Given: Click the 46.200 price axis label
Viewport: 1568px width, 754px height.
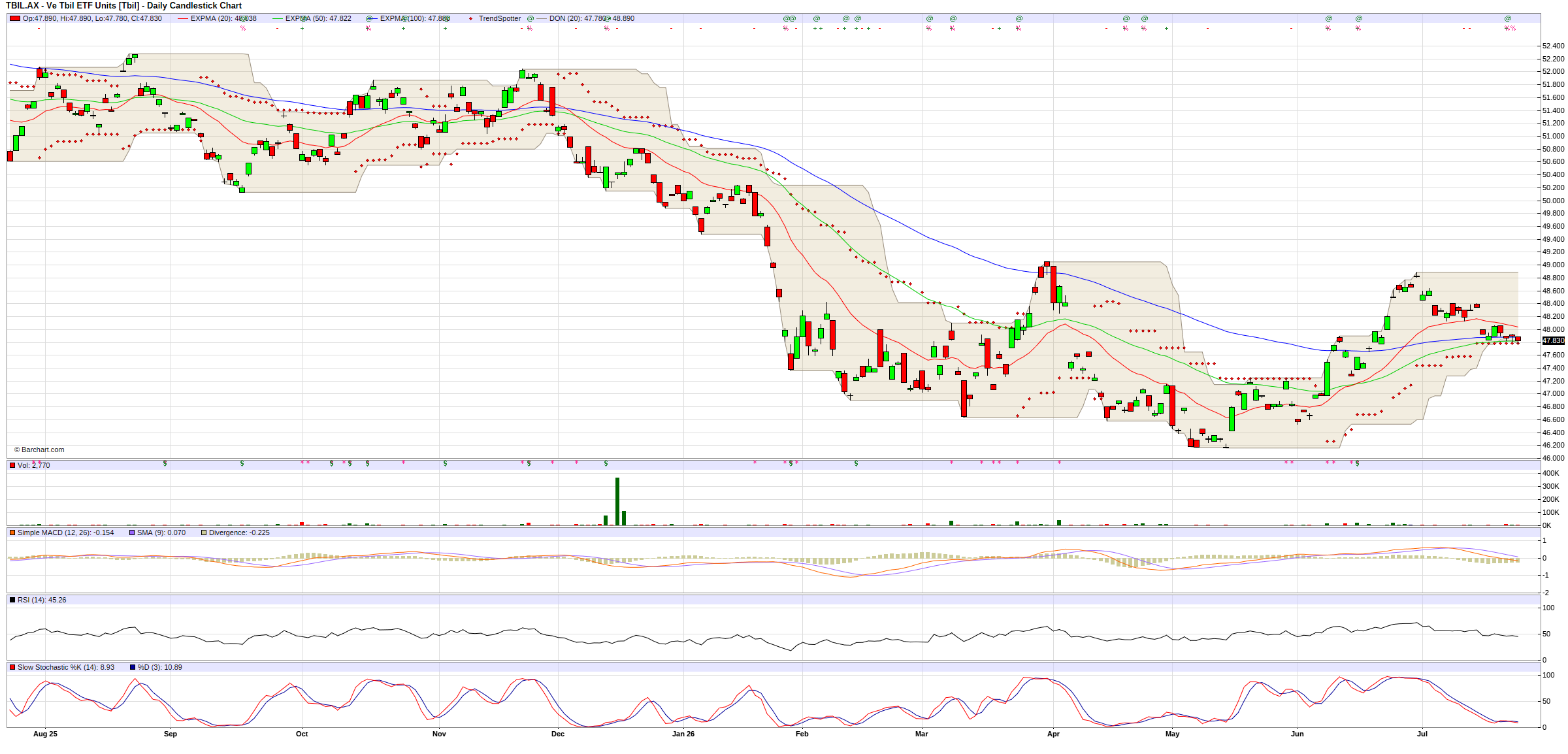Looking at the screenshot, I should click(x=1554, y=445).
